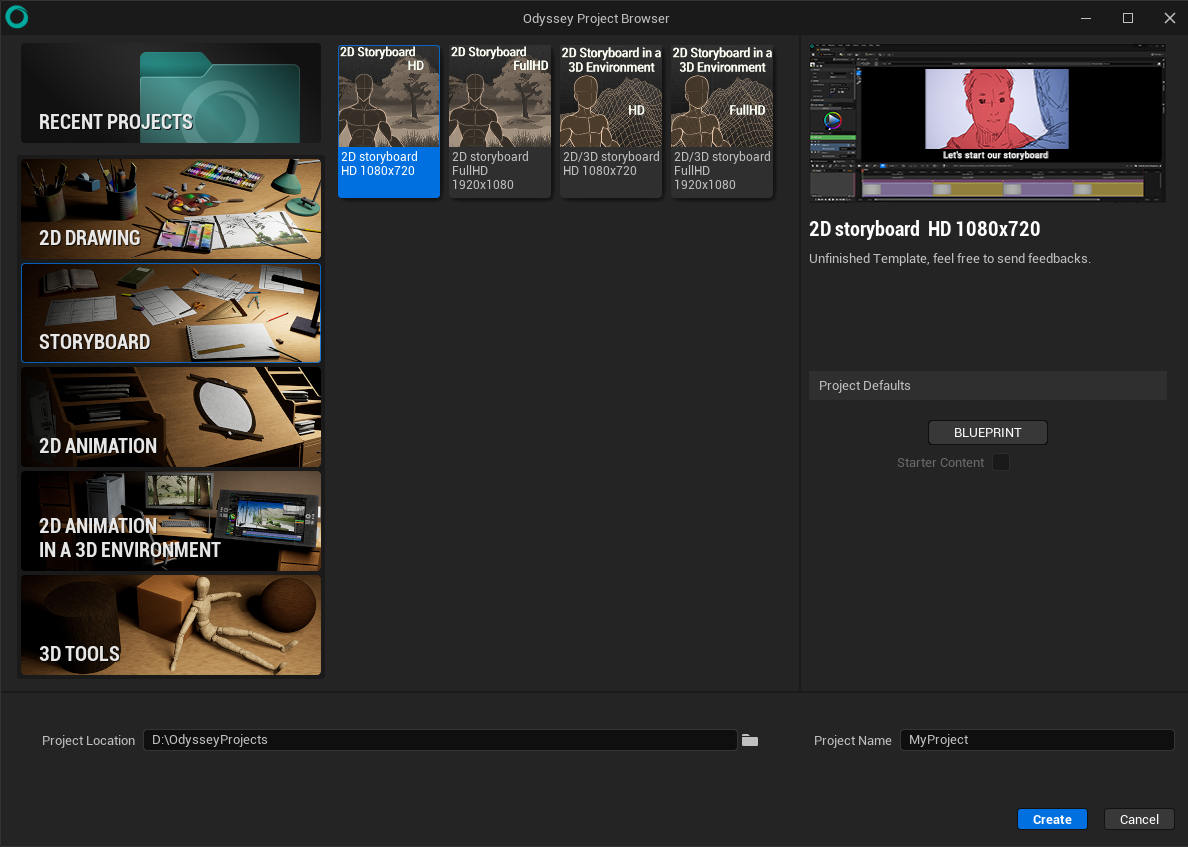Viewport: 1188px width, 847px height.
Task: Browse for project location folder icon
Action: pos(750,740)
